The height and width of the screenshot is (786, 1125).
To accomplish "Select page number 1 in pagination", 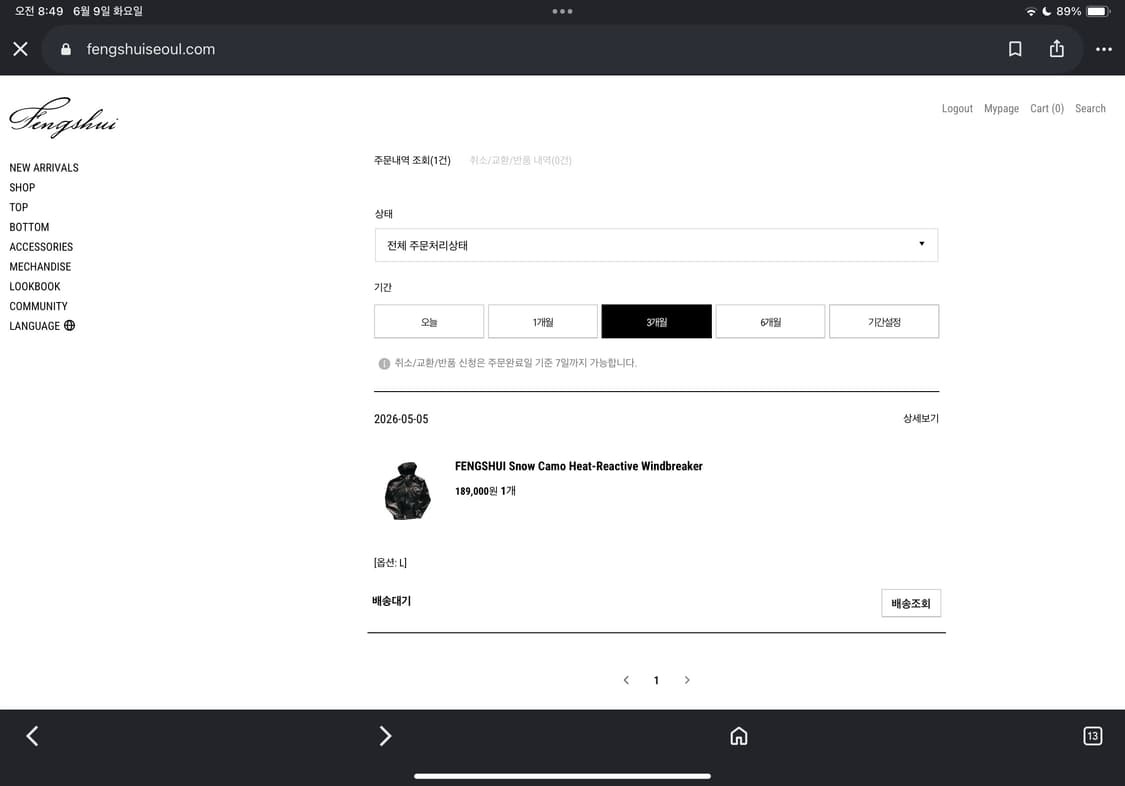I will 656,680.
